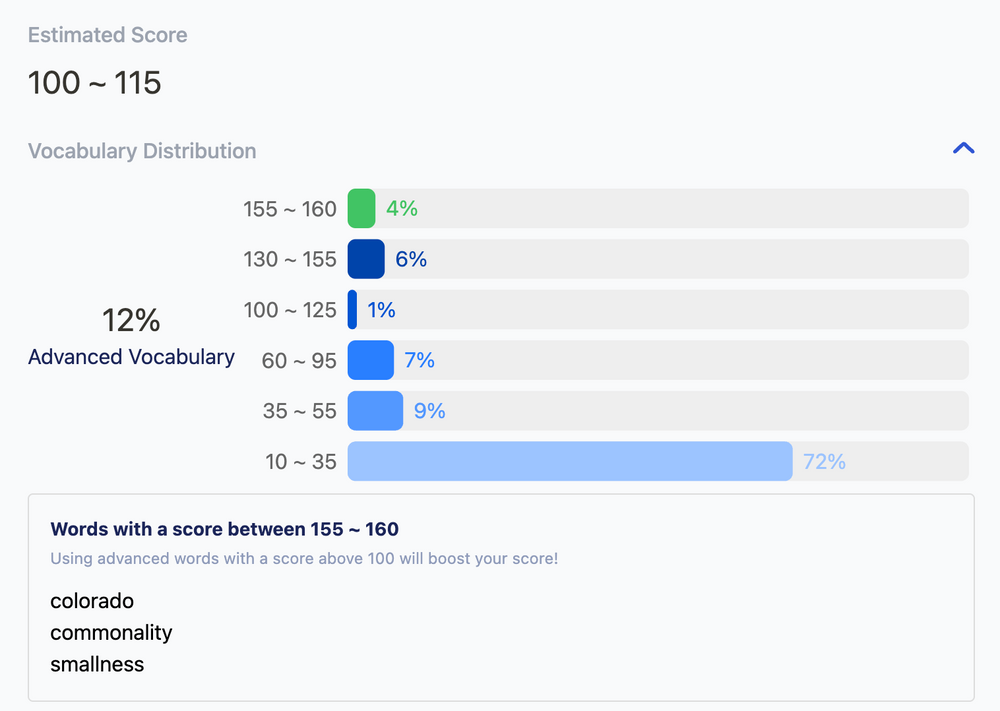Click the 10 ~ 35 range label
The image size is (1000, 711).
(x=300, y=462)
